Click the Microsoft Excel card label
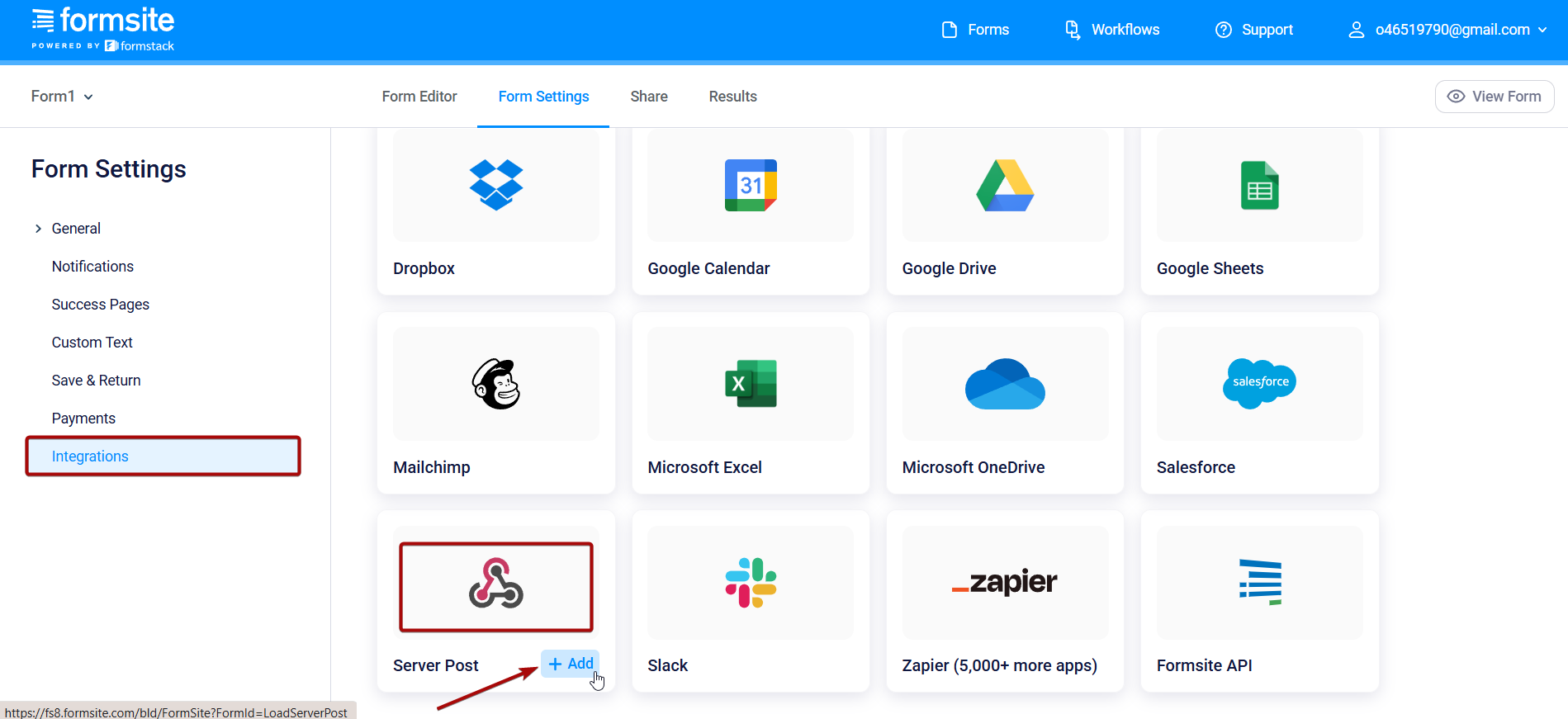 [704, 467]
